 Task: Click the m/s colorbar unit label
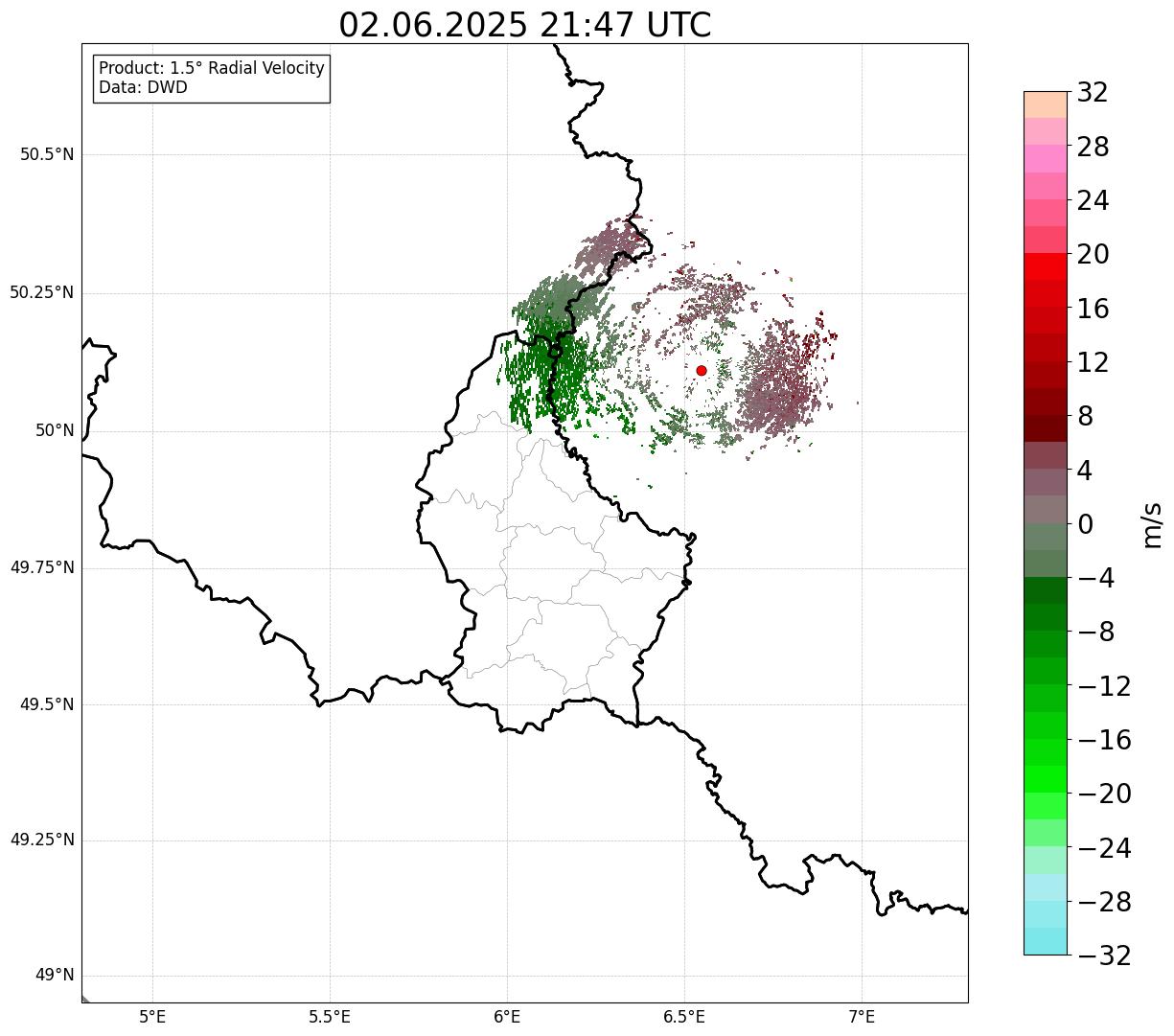[1151, 524]
